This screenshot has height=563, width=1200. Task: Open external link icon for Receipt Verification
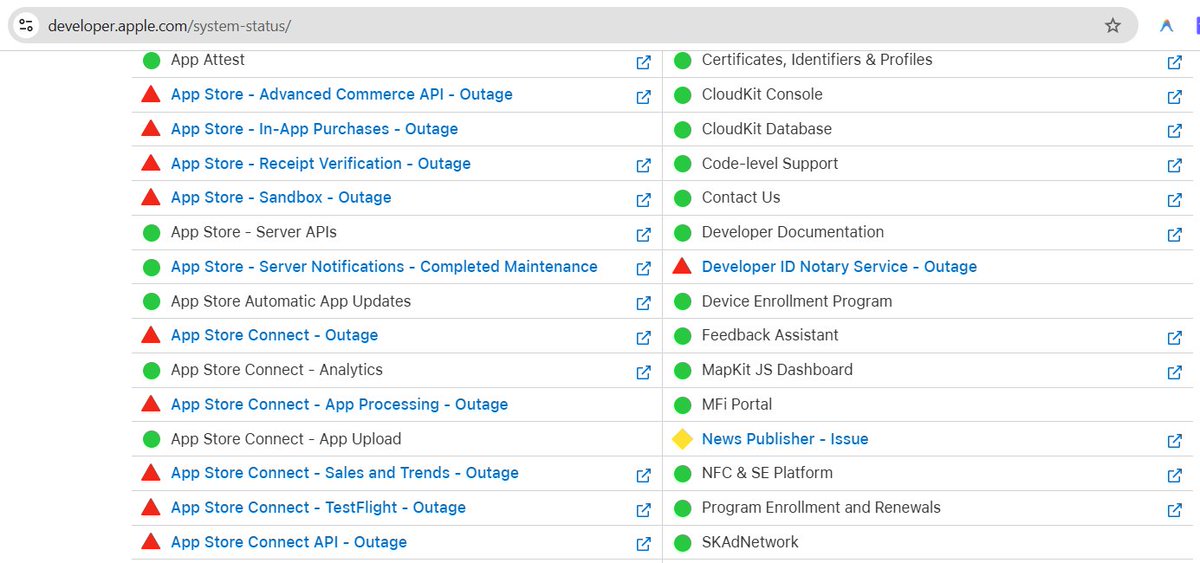coord(644,165)
